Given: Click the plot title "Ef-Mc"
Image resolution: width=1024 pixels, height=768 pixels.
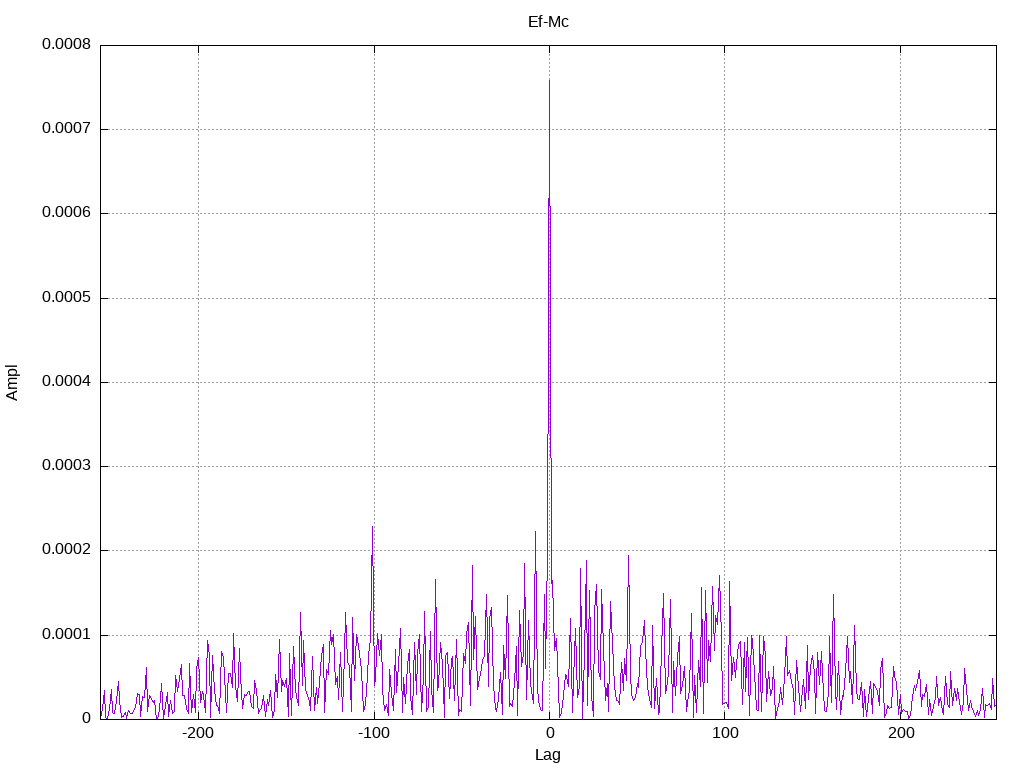Looking at the screenshot, I should coord(548,22).
